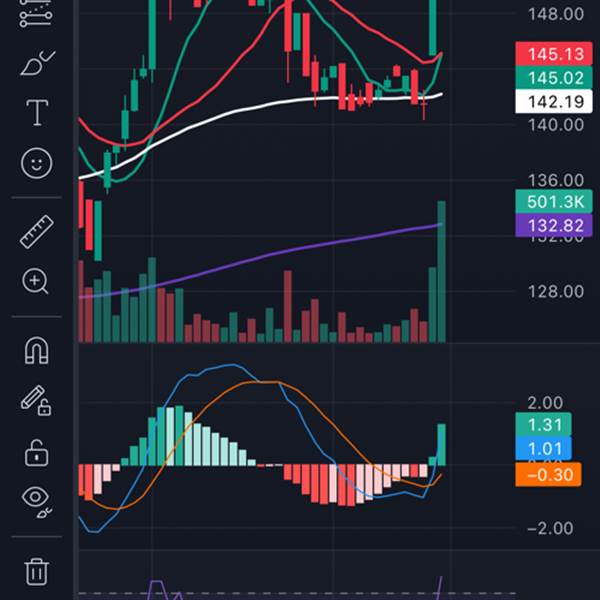Select the brush drawing tool
Viewport: 600px width, 600px height.
tap(37, 63)
